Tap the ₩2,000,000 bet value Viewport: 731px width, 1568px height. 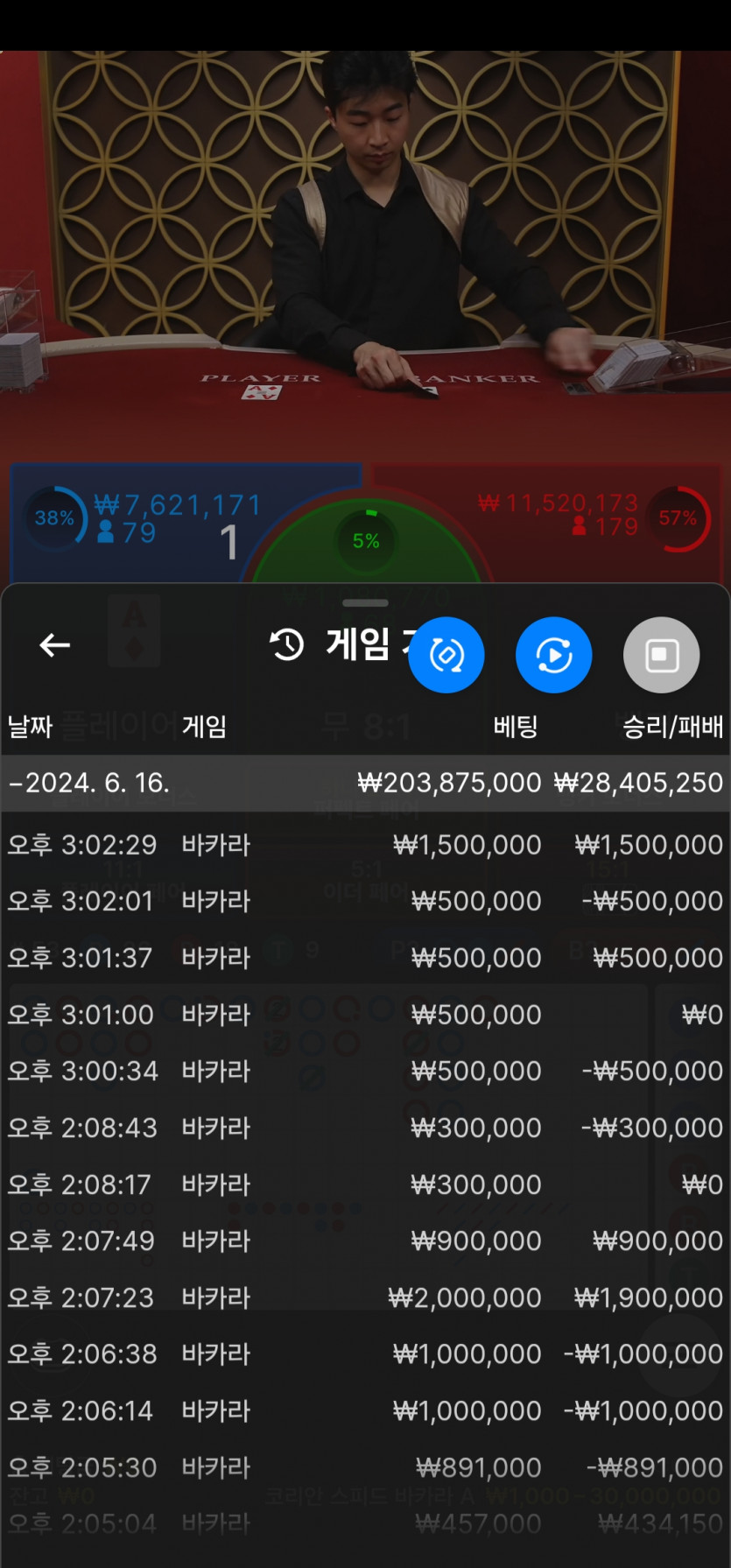point(465,1297)
